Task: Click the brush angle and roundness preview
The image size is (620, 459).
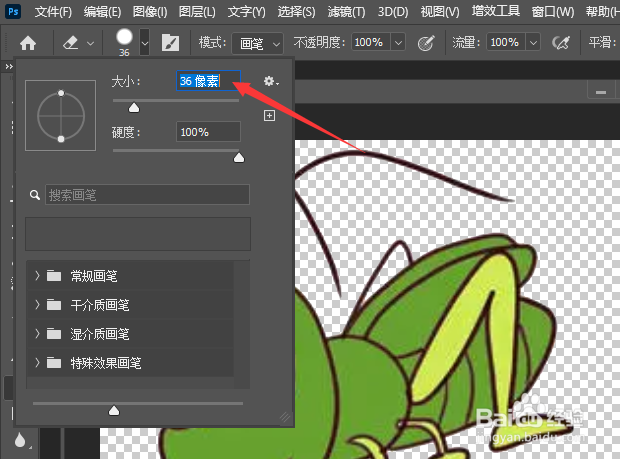Action: [x=60, y=115]
